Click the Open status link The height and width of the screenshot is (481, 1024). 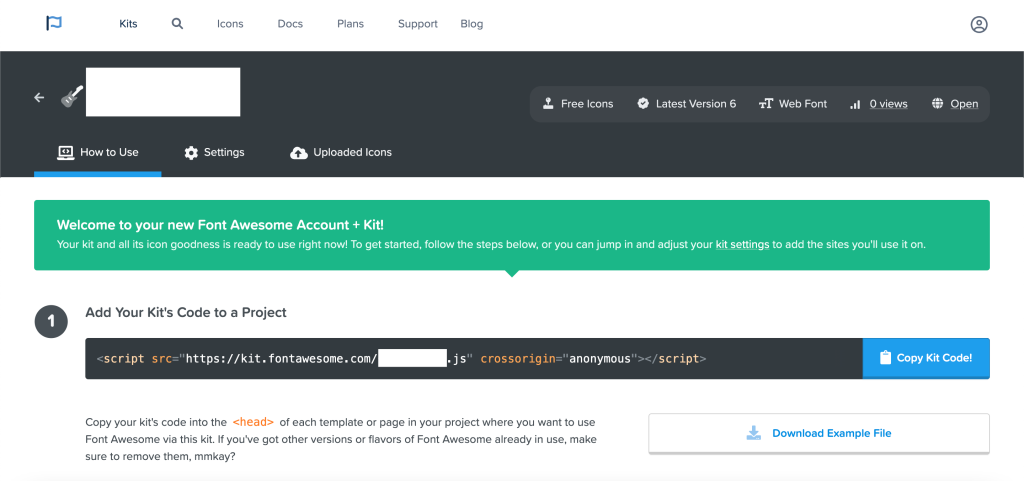click(x=964, y=104)
